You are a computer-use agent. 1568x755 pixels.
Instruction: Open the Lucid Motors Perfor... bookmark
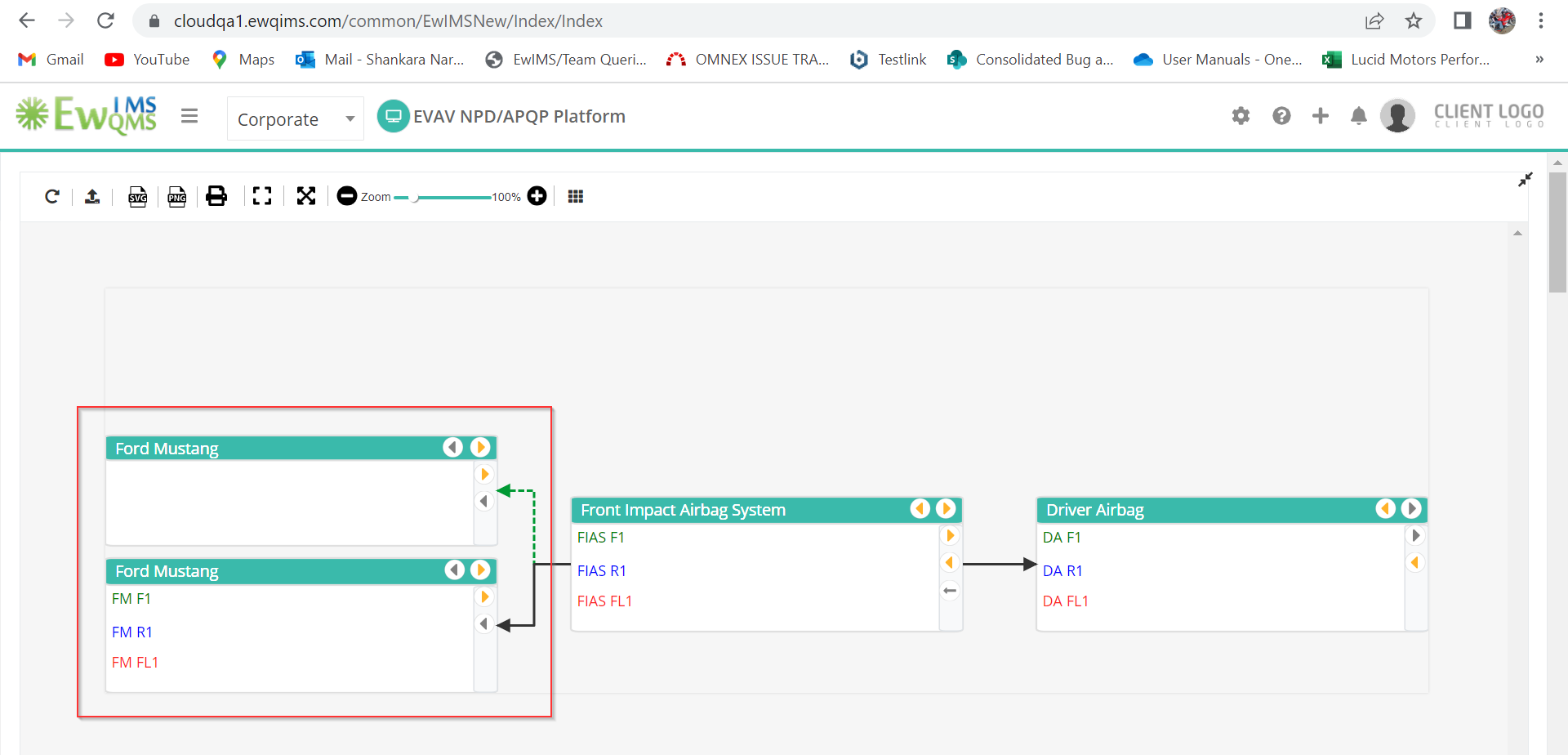point(1406,60)
